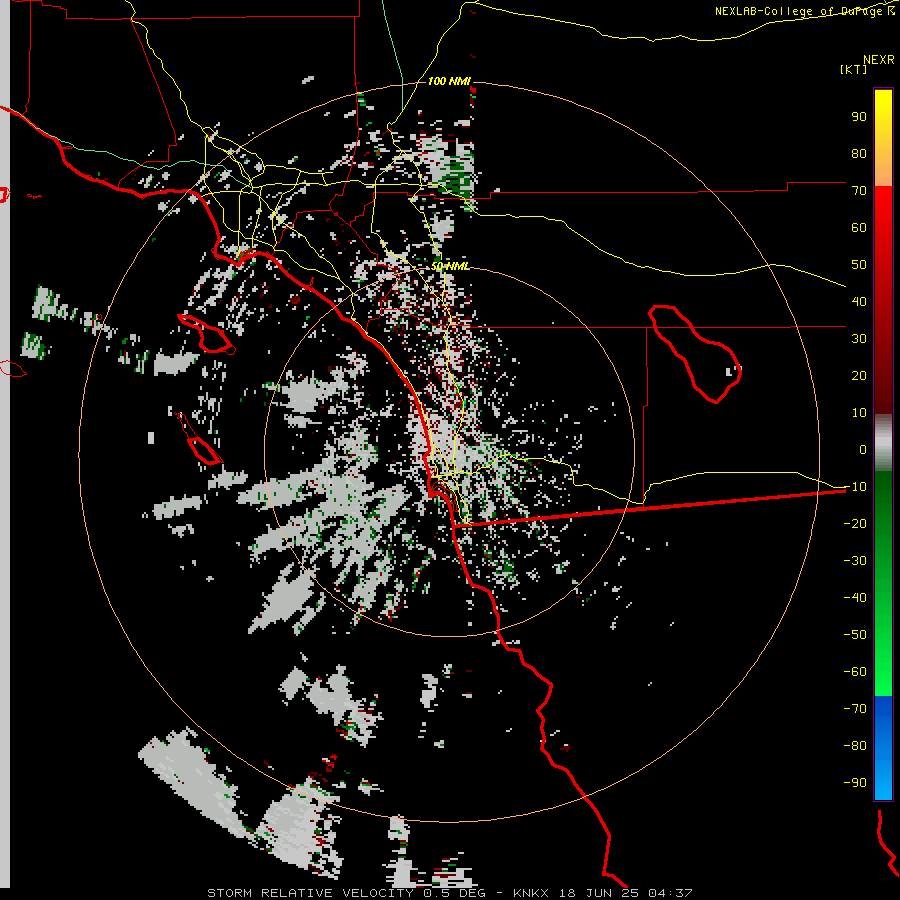Click the -70 scale value
Screen dimensions: 900x900
click(855, 709)
